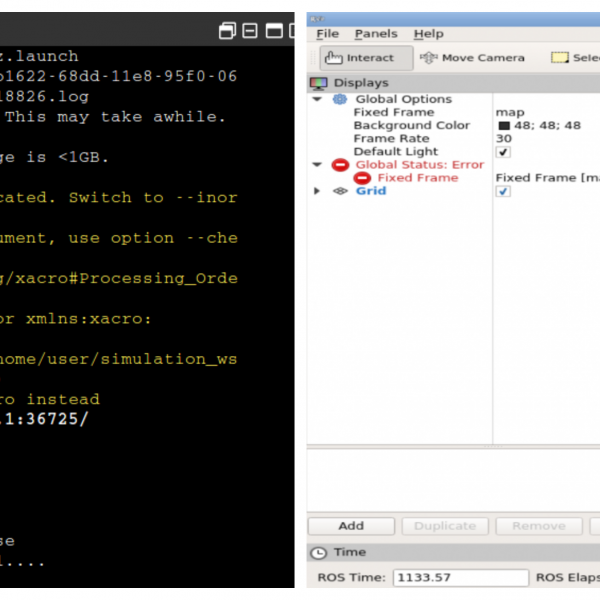Click the Duplicate button
Image resolution: width=600 pixels, height=600 pixels.
445,526
